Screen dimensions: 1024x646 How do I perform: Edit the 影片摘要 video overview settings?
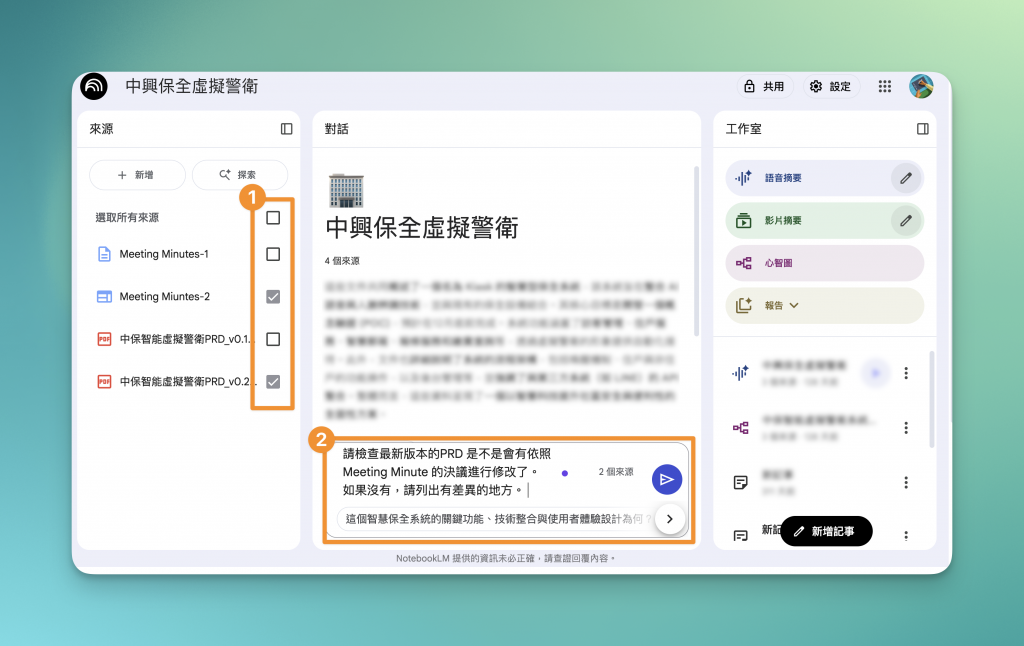point(906,221)
